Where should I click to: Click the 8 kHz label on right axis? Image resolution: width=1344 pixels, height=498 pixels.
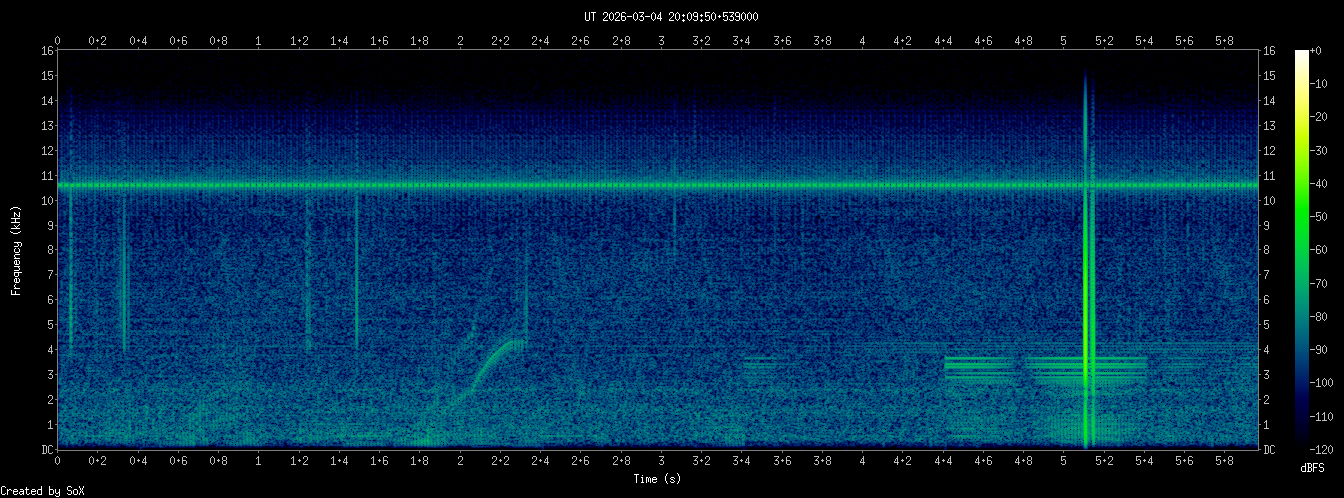coord(1267,250)
